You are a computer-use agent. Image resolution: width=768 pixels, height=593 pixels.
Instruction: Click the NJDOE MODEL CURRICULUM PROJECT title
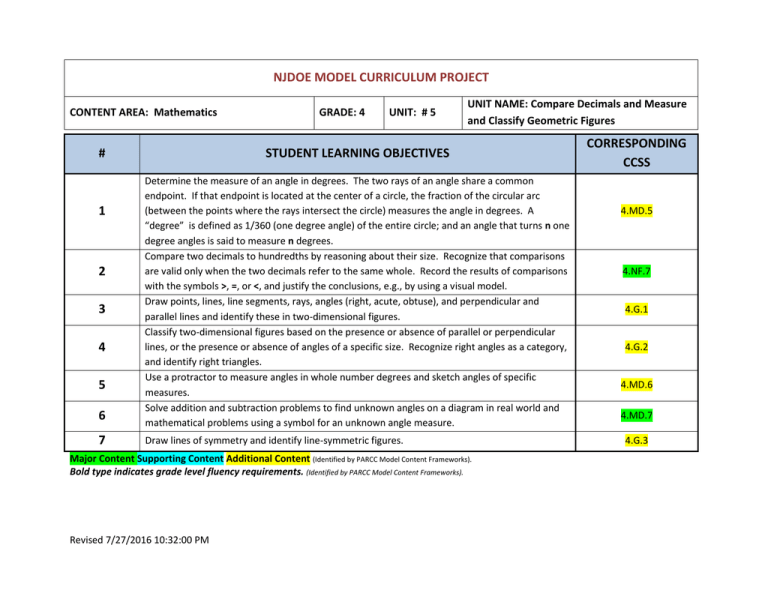coord(381,77)
